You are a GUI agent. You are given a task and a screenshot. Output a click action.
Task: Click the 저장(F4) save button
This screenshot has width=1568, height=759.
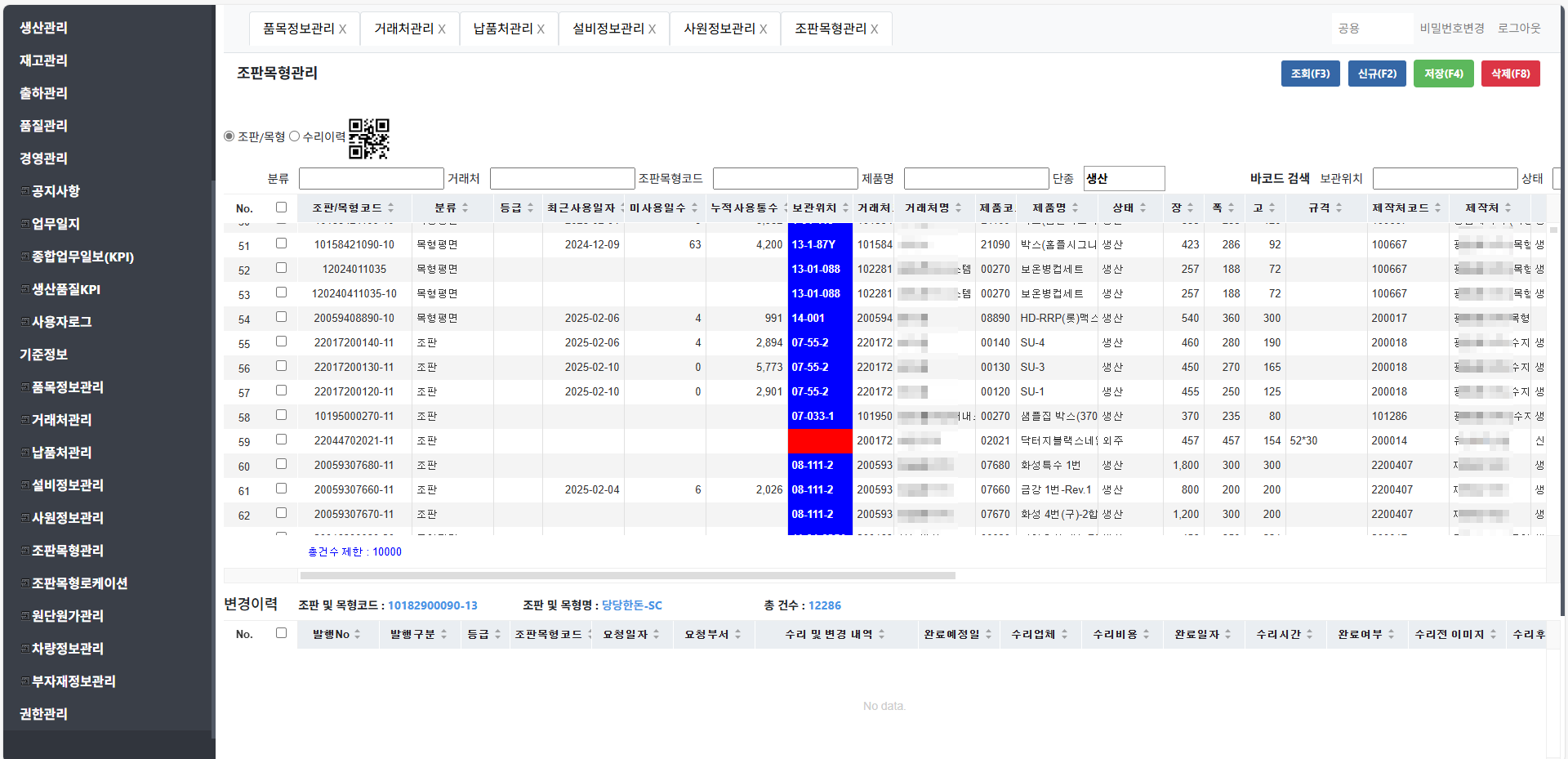pos(1444,74)
